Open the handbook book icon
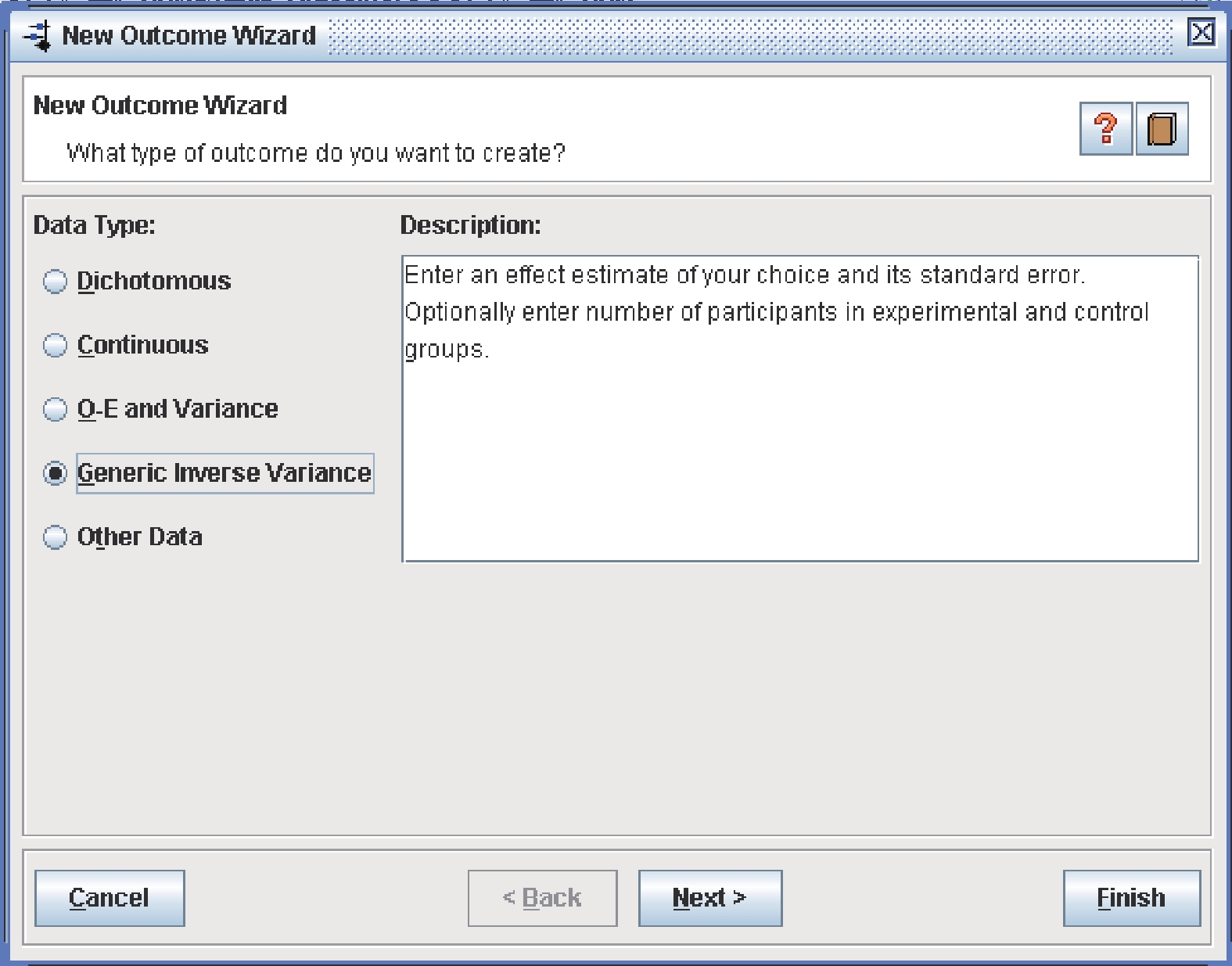 [1162, 129]
